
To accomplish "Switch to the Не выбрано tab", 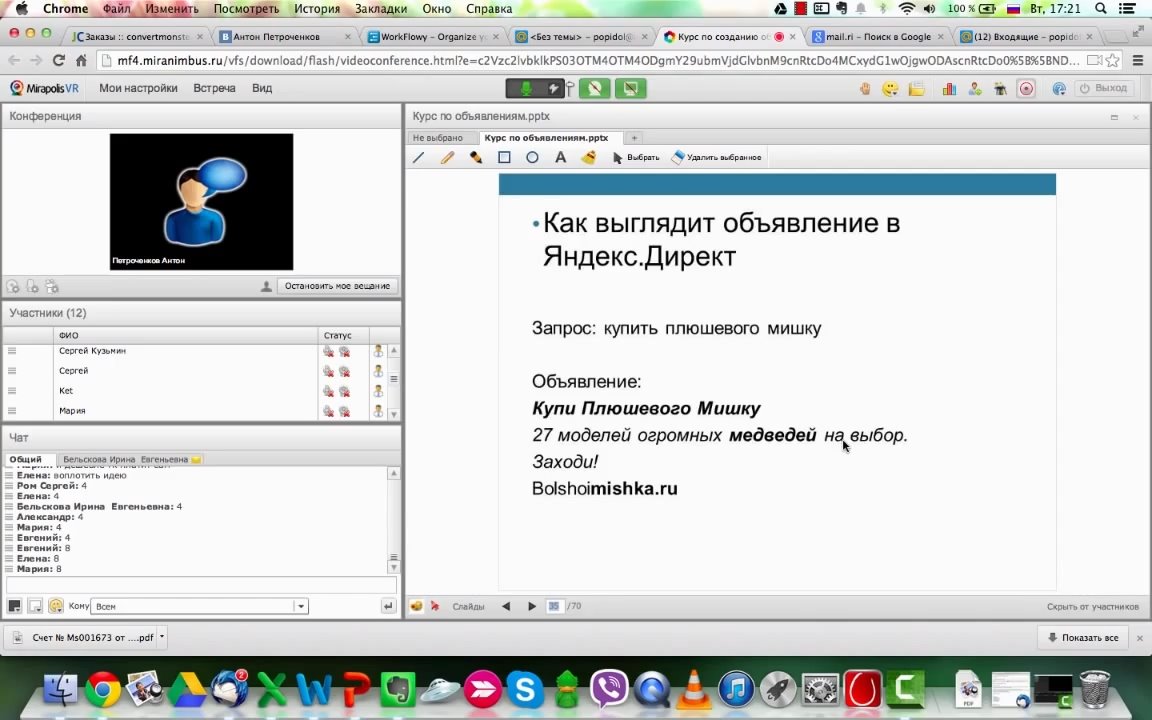I will (438, 137).
